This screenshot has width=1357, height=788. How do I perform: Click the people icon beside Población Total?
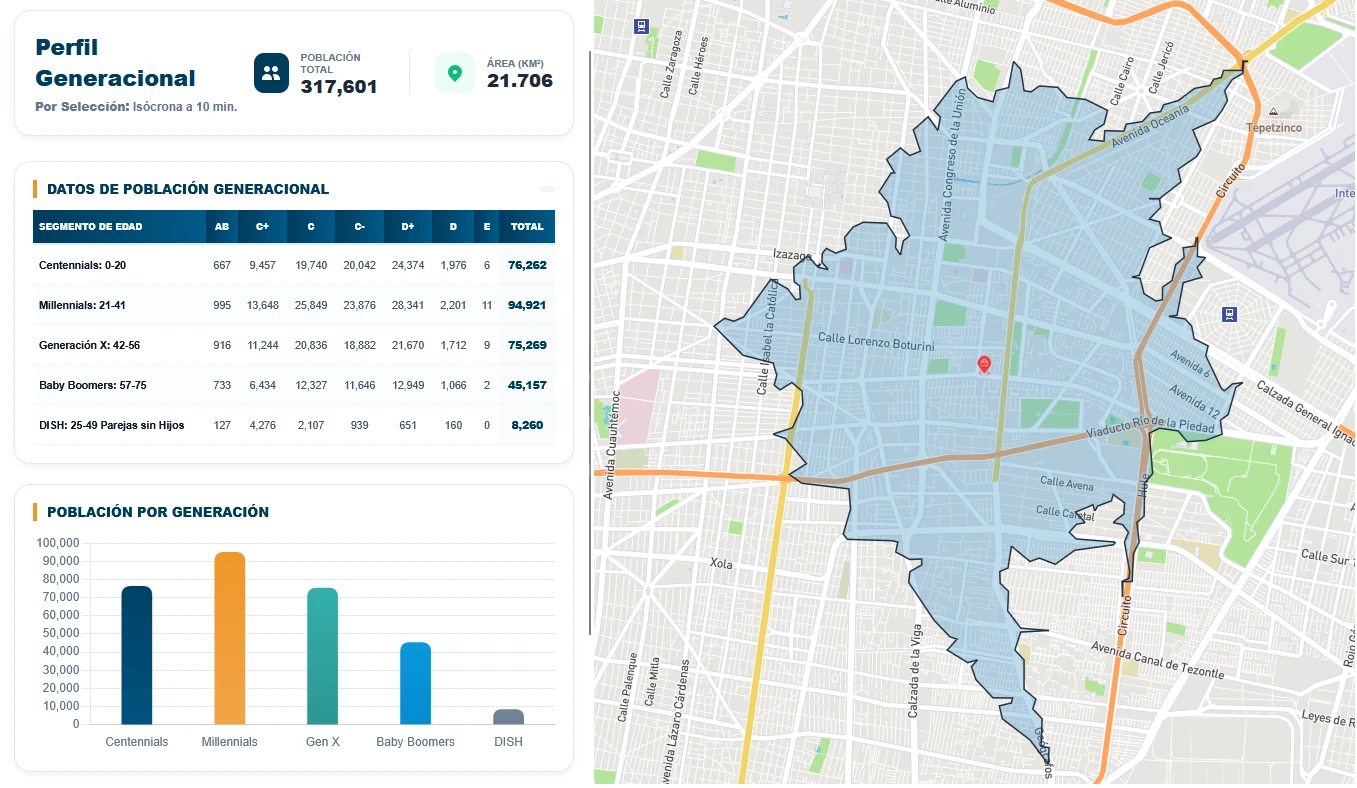pyautogui.click(x=271, y=73)
